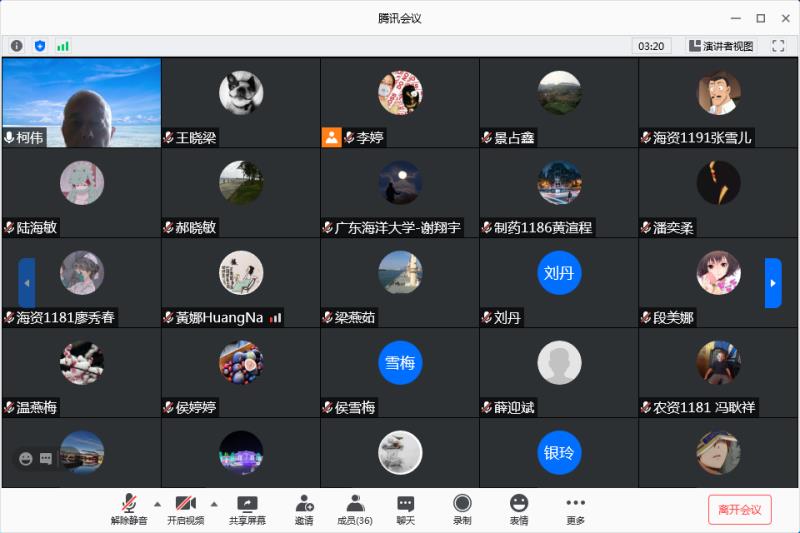Viewport: 800px width, 533px height.
Task: Start recording with the 录制 button
Action: tap(462, 510)
